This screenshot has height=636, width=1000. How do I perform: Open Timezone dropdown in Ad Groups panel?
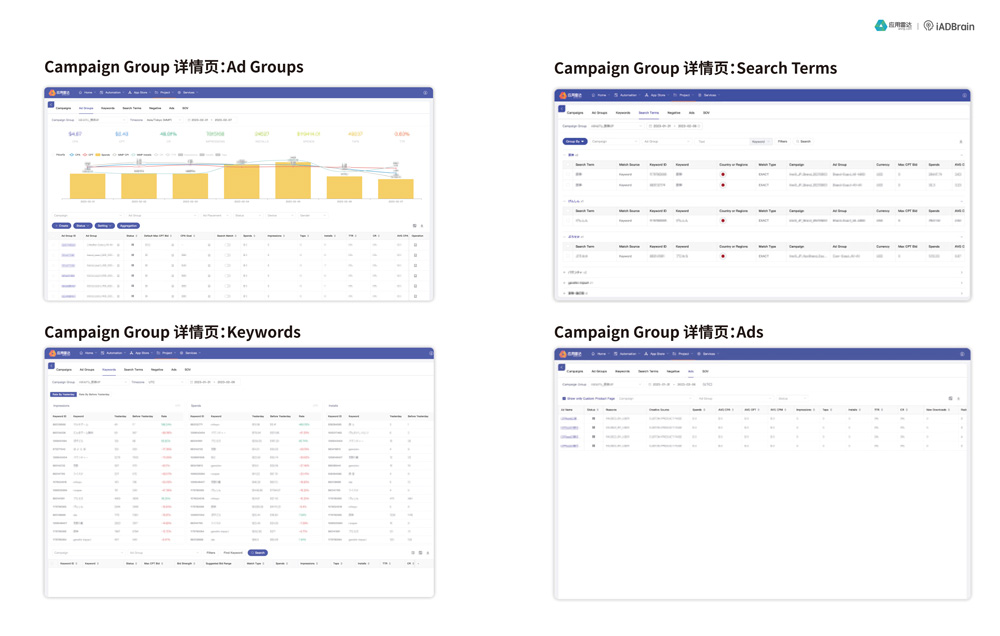coord(164,120)
